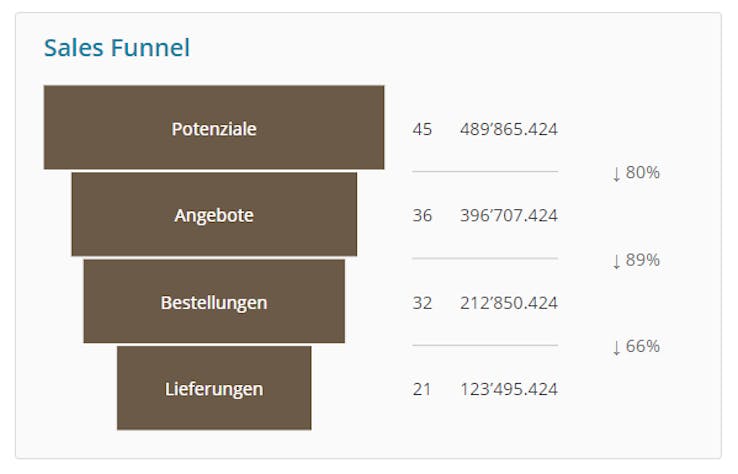Click Potenziale count 45

[422, 129]
